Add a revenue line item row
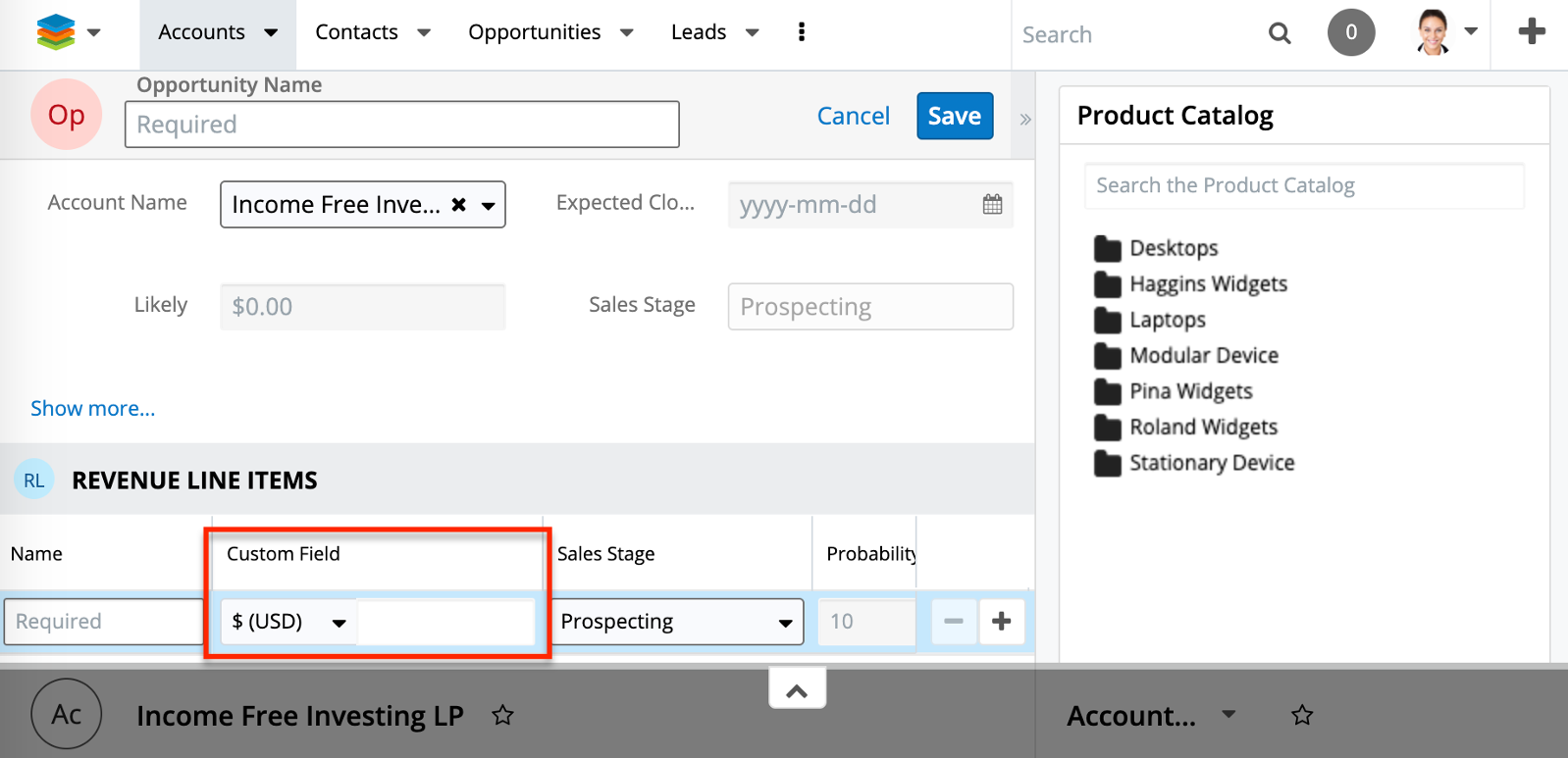The image size is (1568, 758). click(x=1001, y=622)
